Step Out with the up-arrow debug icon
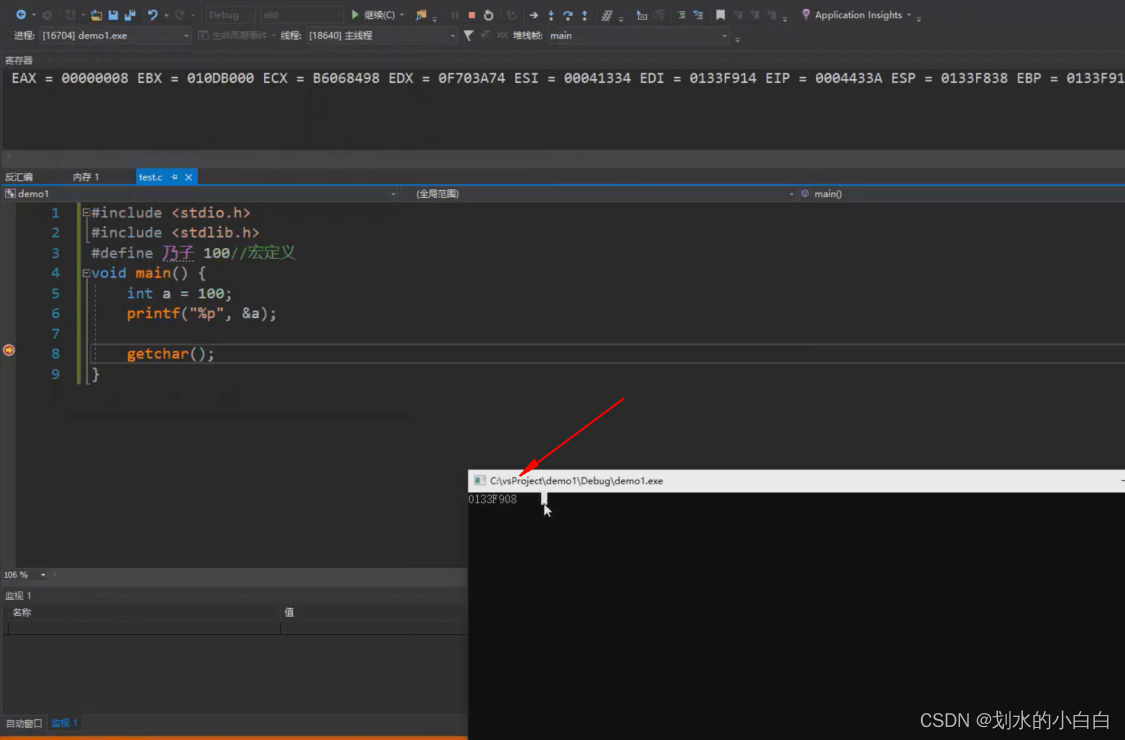This screenshot has height=740, width=1125. 585,15
